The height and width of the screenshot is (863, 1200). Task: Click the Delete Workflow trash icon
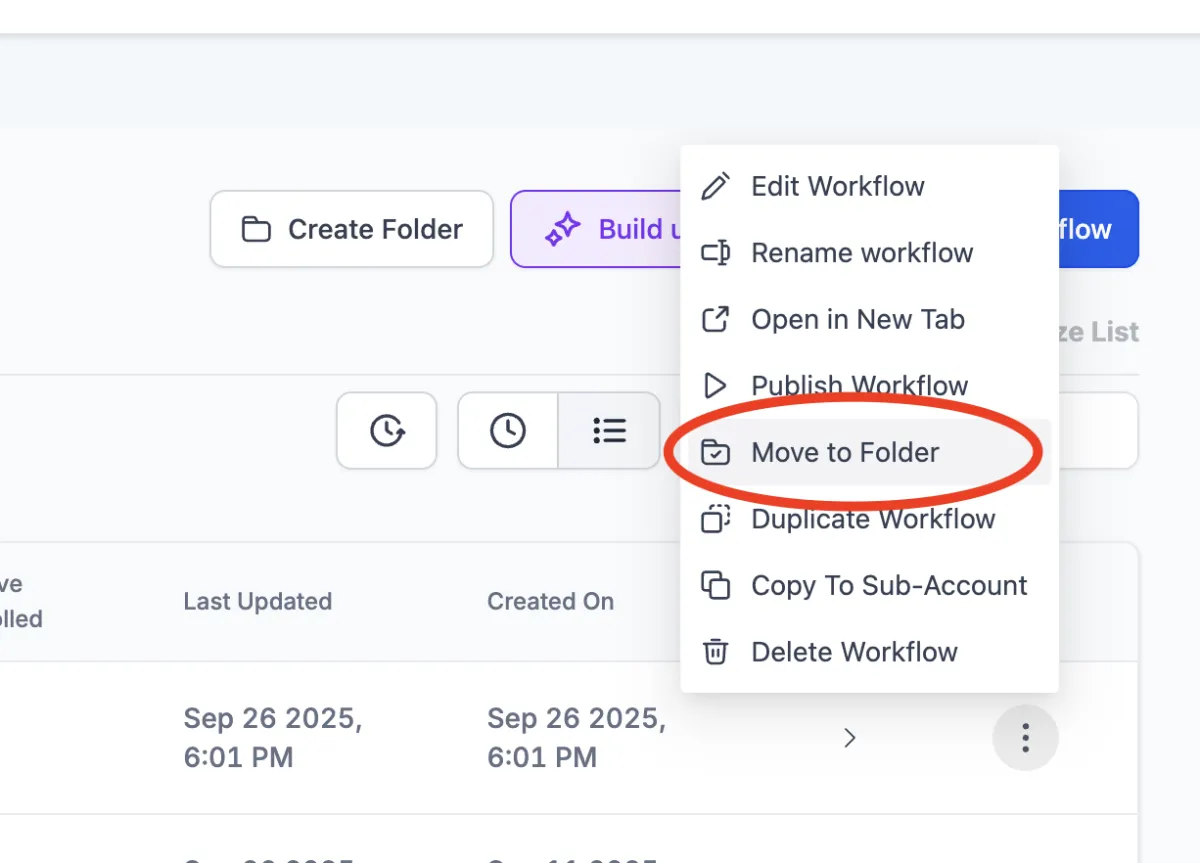[716, 652]
